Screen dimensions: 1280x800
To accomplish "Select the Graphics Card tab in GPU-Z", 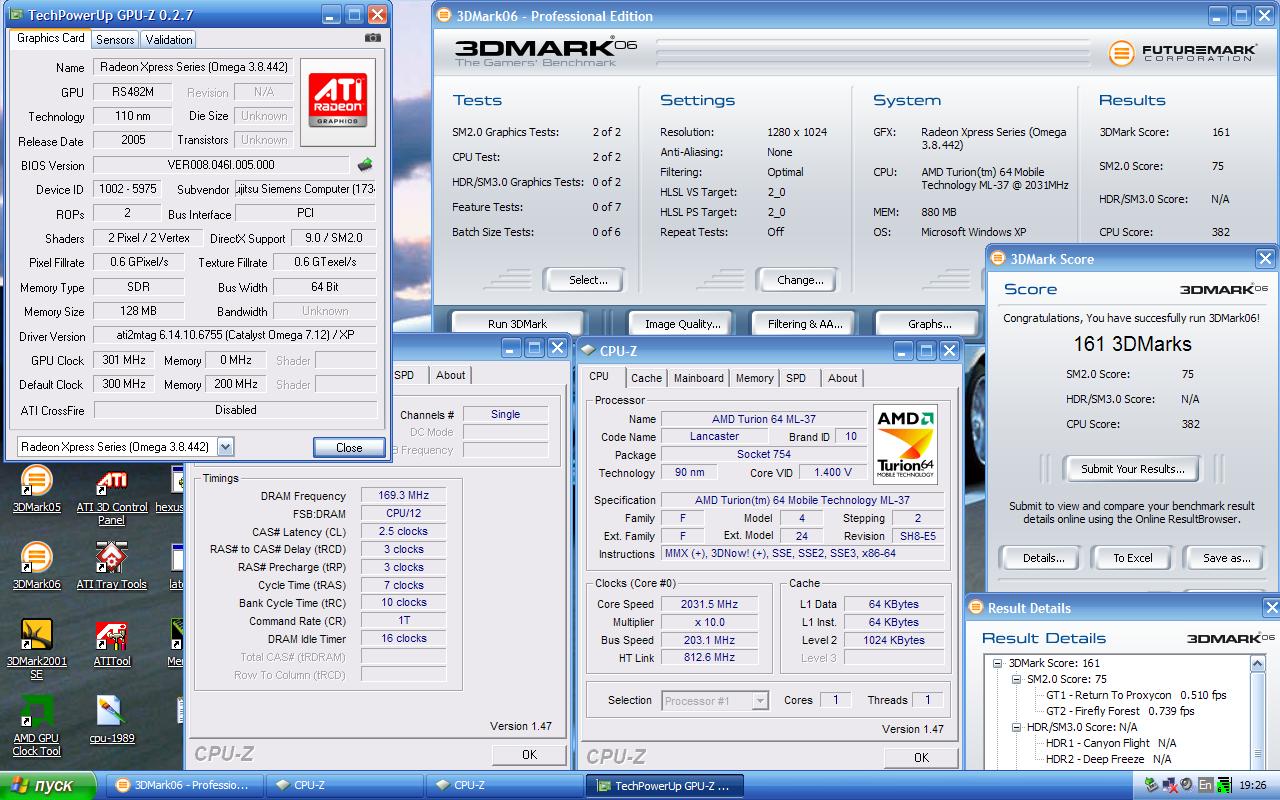I will 51,38.
